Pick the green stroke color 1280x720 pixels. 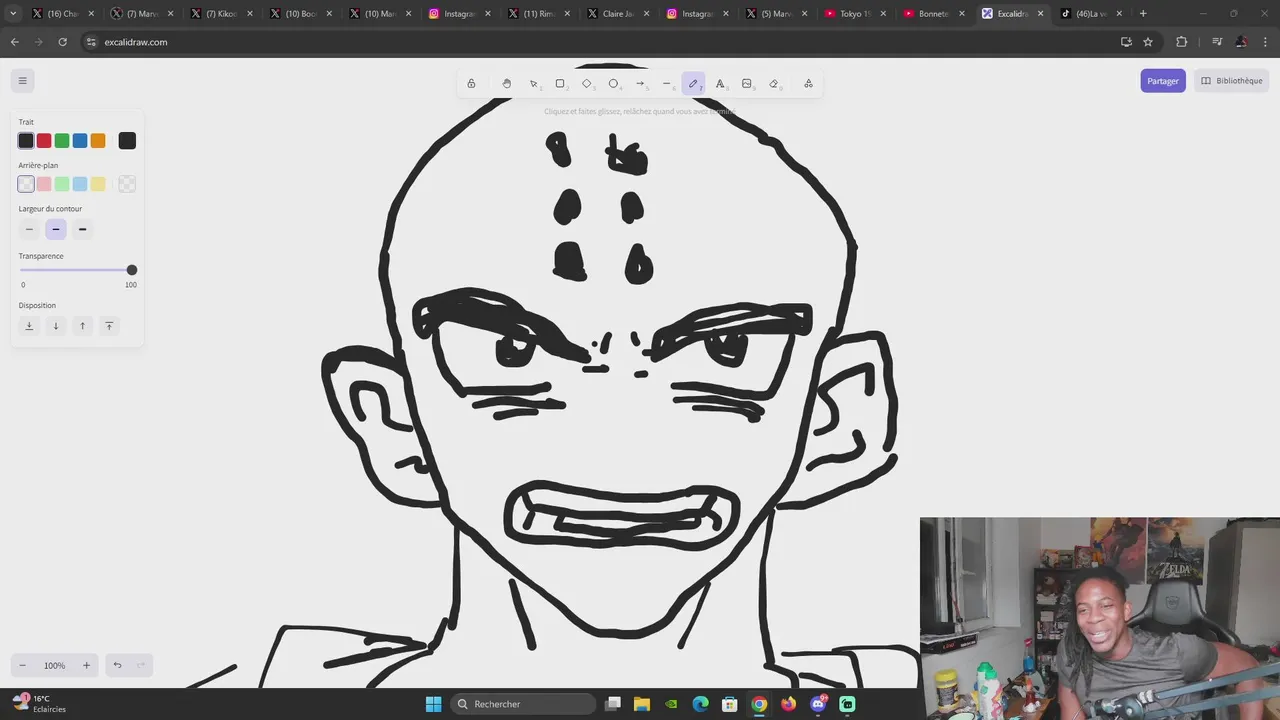tap(62, 141)
